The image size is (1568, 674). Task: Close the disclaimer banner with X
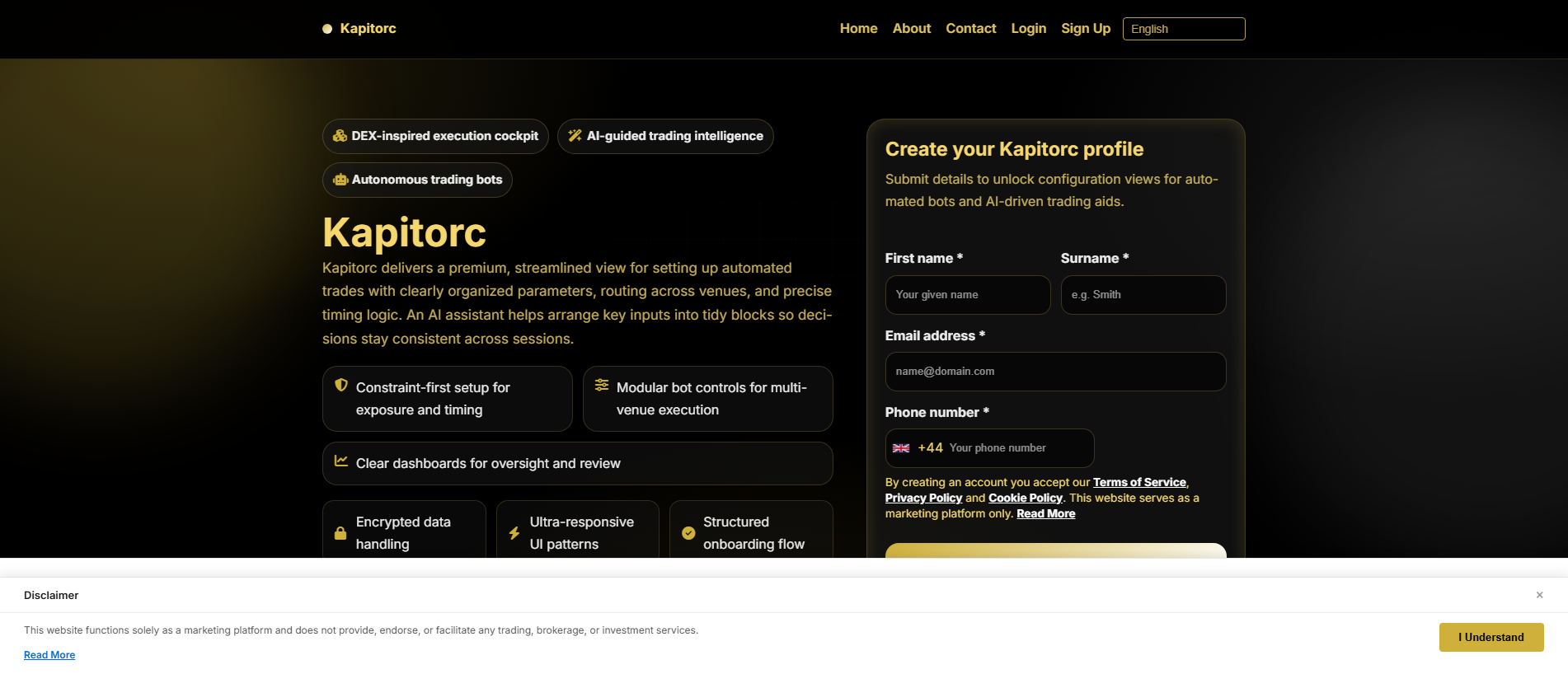(x=1539, y=595)
